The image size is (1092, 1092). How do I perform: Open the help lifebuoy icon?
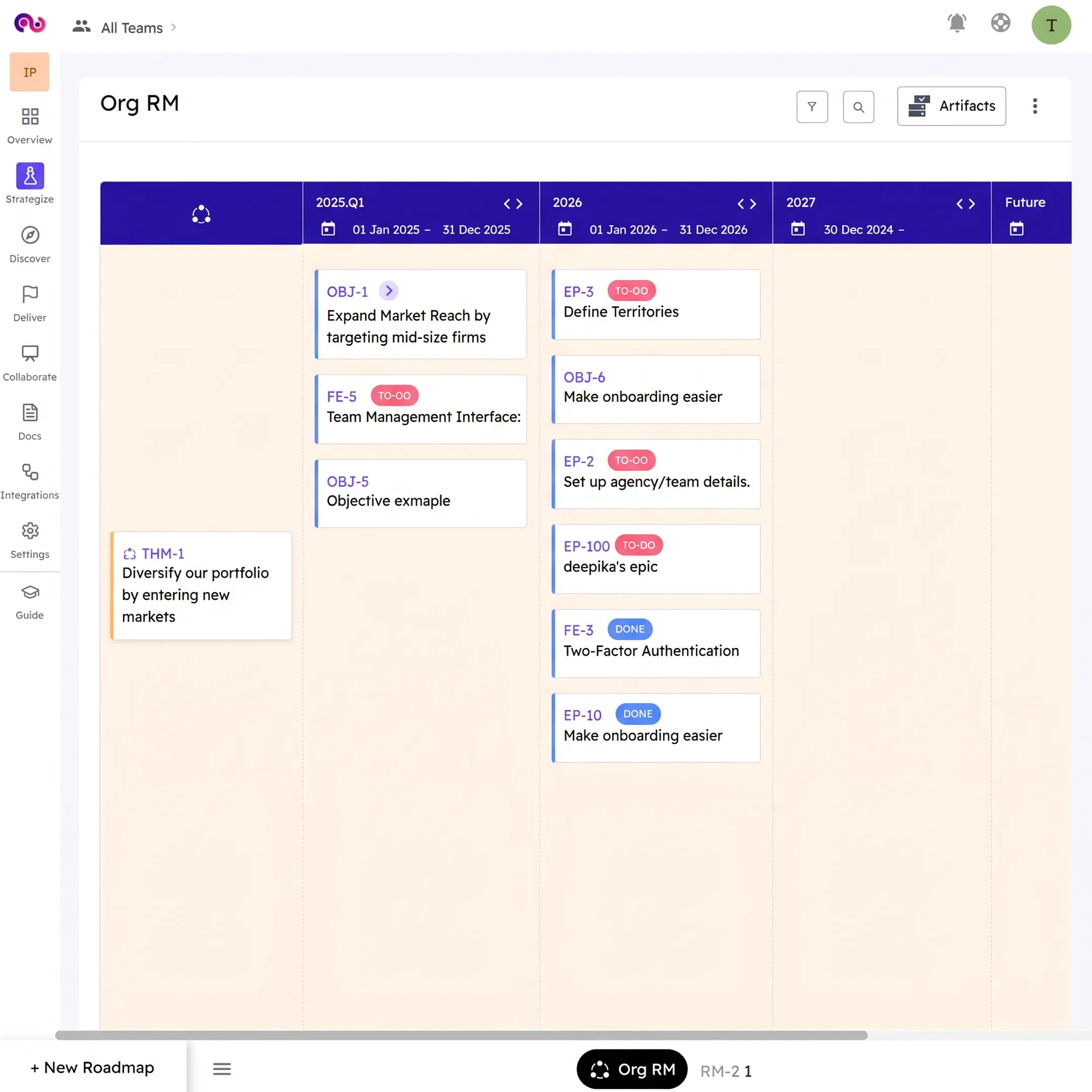click(x=1000, y=23)
